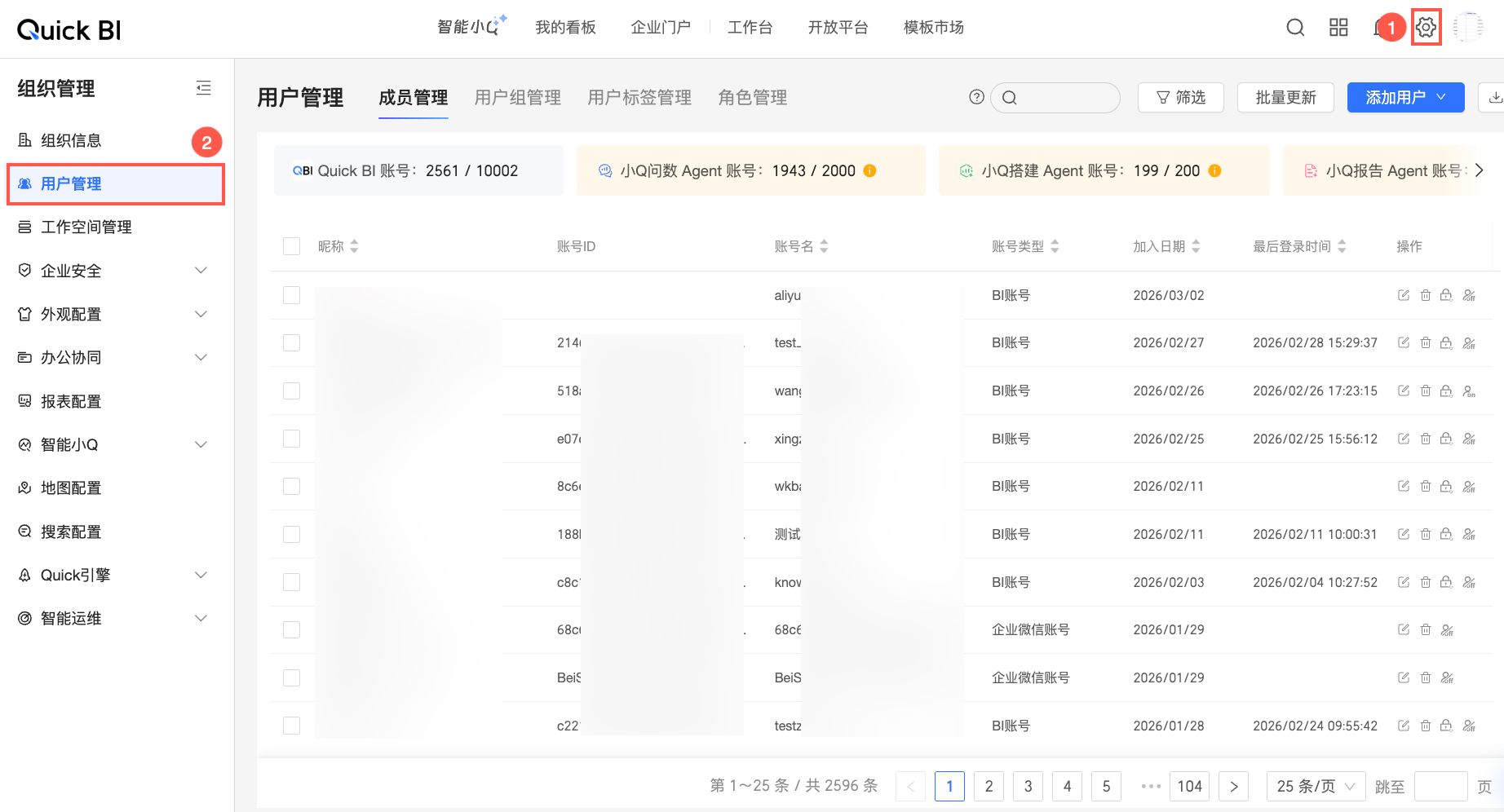Click the download icon beside 添加用户
This screenshot has width=1504, height=812.
pyautogui.click(x=1494, y=98)
